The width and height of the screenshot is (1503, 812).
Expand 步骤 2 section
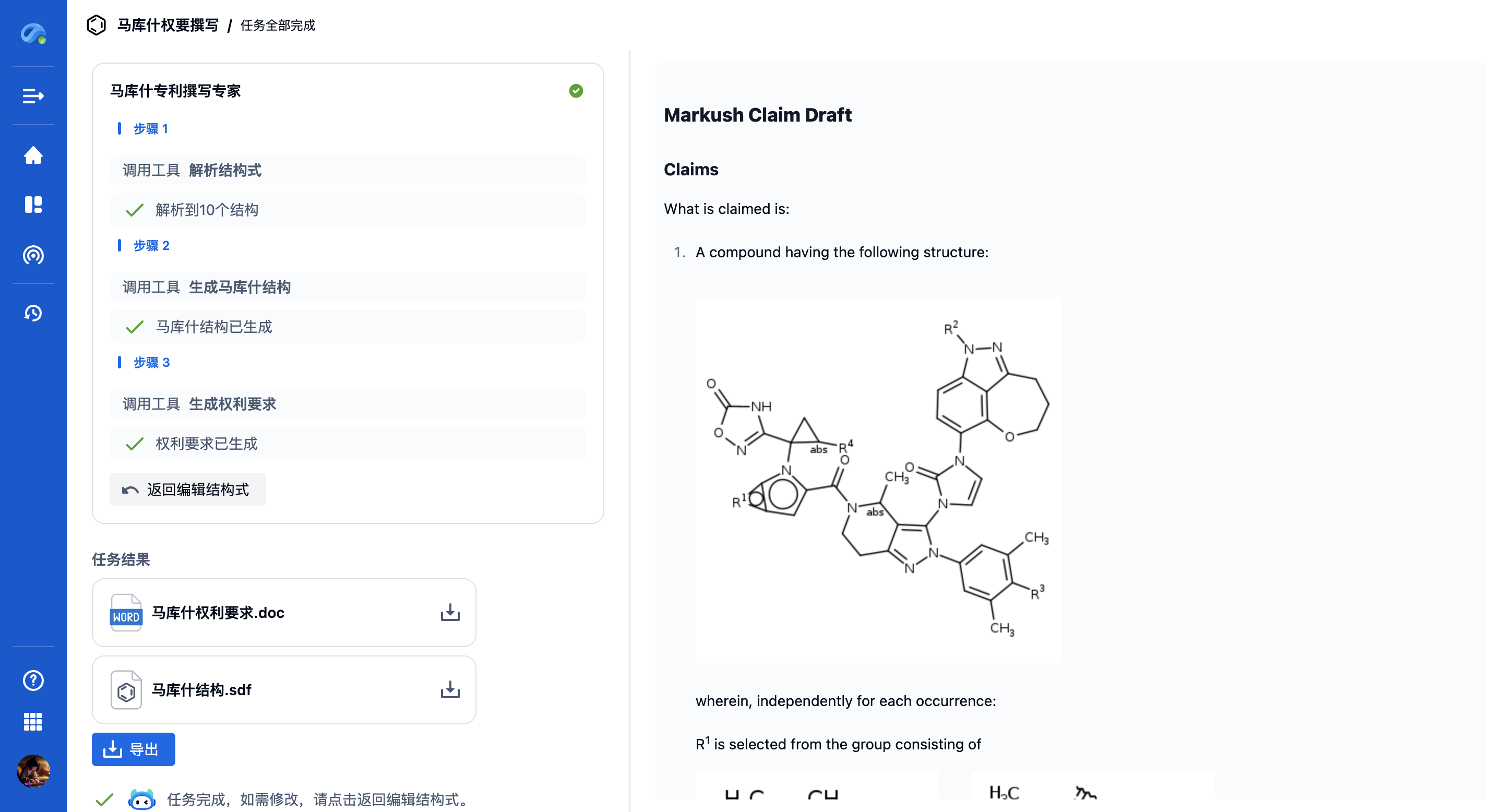[151, 246]
